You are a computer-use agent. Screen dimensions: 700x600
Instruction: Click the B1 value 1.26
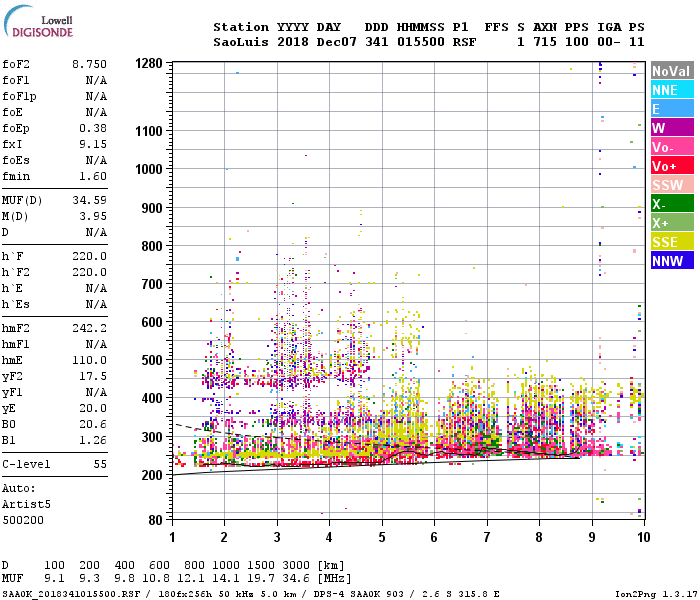click(93, 441)
